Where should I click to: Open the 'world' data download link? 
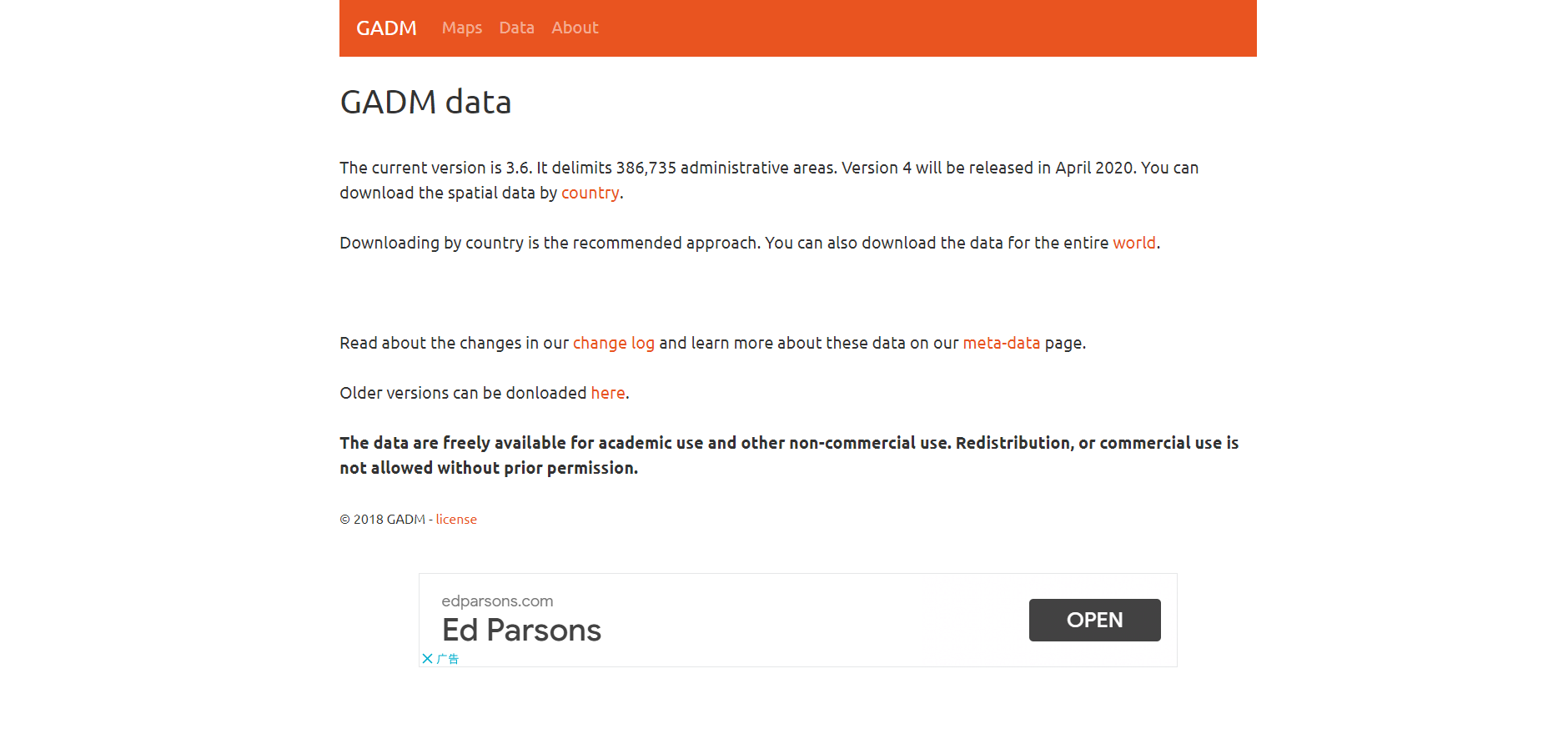click(x=1134, y=244)
